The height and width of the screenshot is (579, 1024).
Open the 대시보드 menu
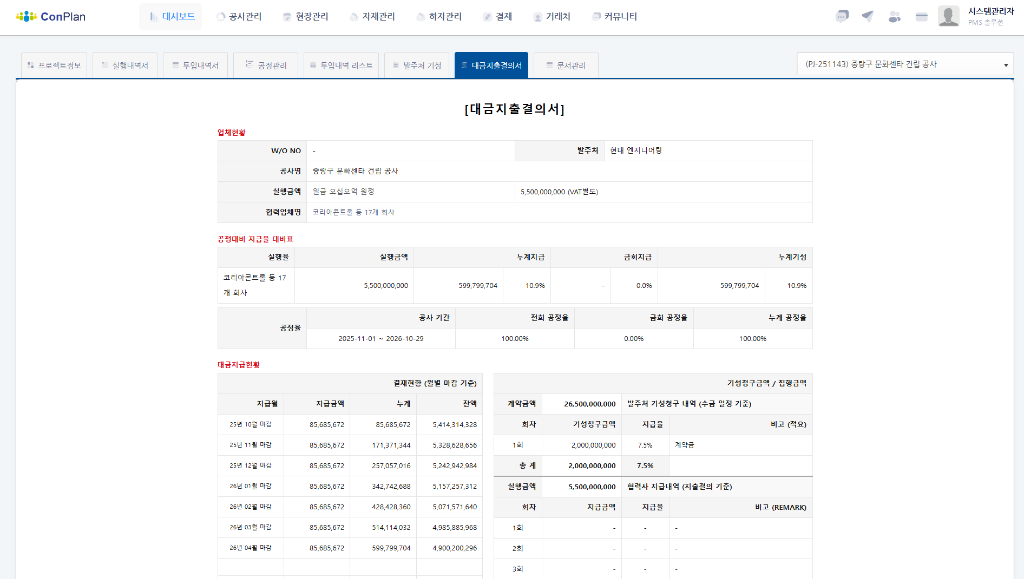point(171,16)
